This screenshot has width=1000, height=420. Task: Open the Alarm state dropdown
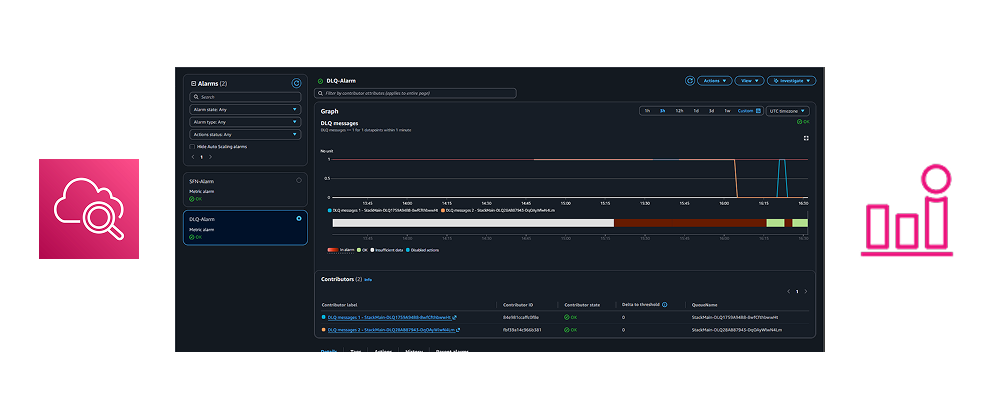click(x=245, y=109)
